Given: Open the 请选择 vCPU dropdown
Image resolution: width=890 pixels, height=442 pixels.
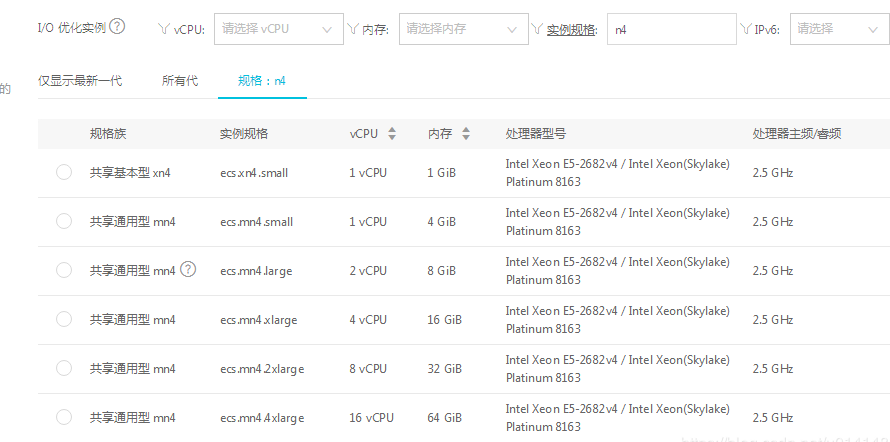Looking at the screenshot, I should [279, 29].
